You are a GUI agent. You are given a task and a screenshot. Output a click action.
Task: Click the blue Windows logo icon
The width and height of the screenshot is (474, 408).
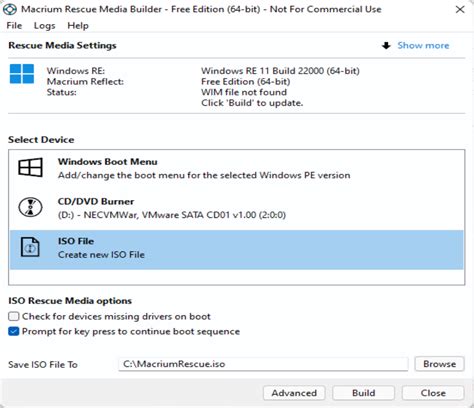(22, 74)
